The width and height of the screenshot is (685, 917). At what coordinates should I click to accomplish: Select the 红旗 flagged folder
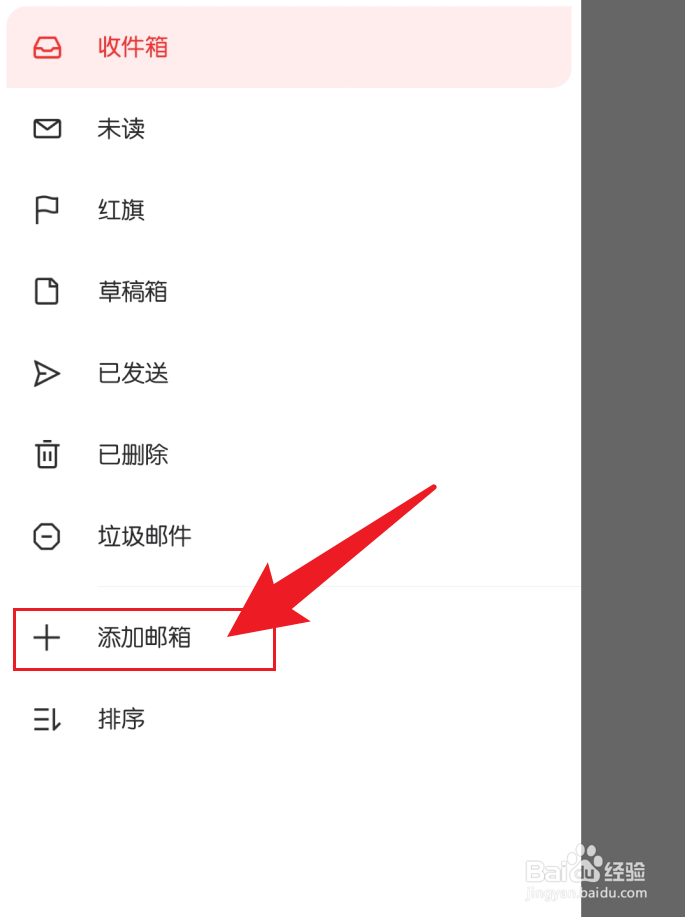[x=289, y=210]
